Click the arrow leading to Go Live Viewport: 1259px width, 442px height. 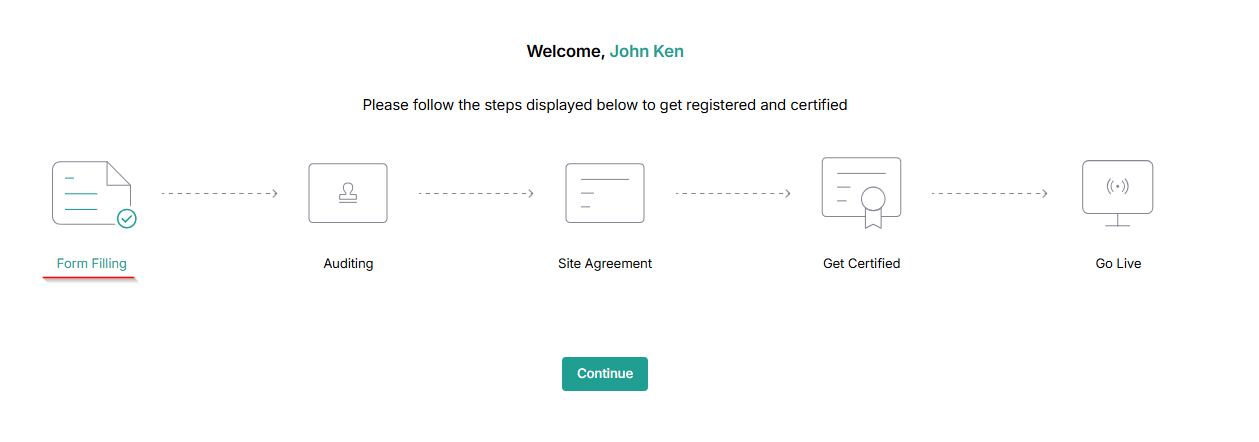click(x=989, y=194)
